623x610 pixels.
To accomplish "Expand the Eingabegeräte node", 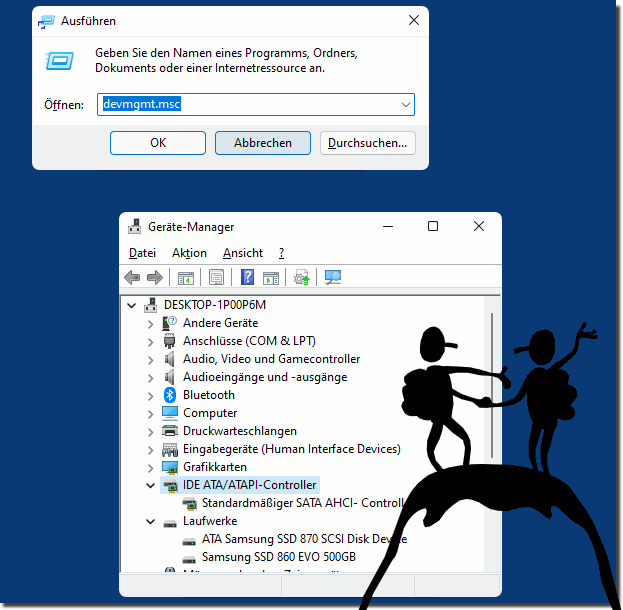I will (x=150, y=450).
